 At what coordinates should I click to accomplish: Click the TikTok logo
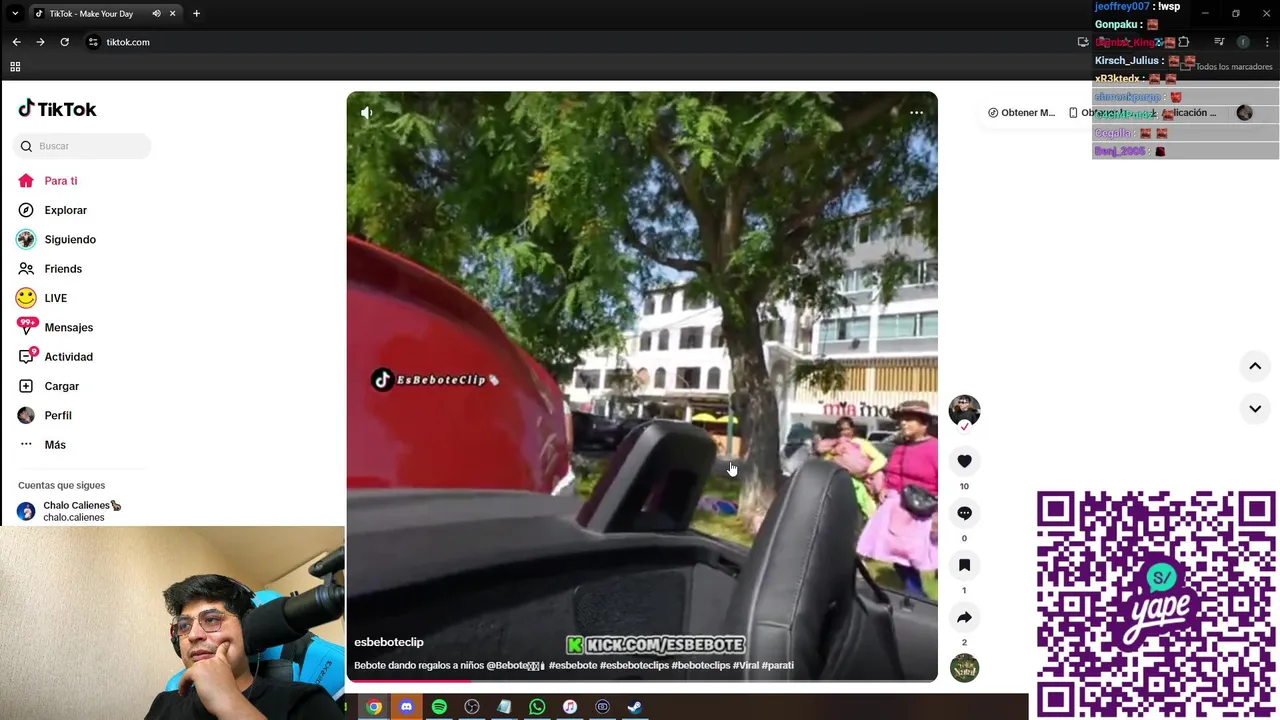57,109
